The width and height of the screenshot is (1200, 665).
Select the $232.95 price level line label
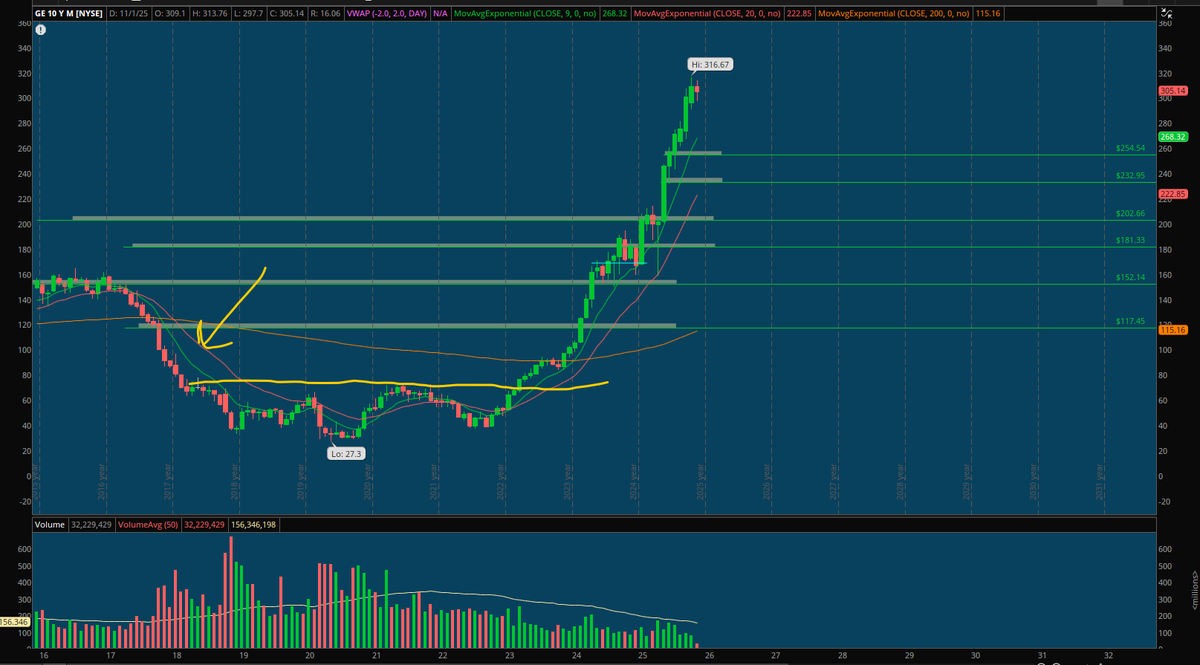pyautogui.click(x=1130, y=175)
